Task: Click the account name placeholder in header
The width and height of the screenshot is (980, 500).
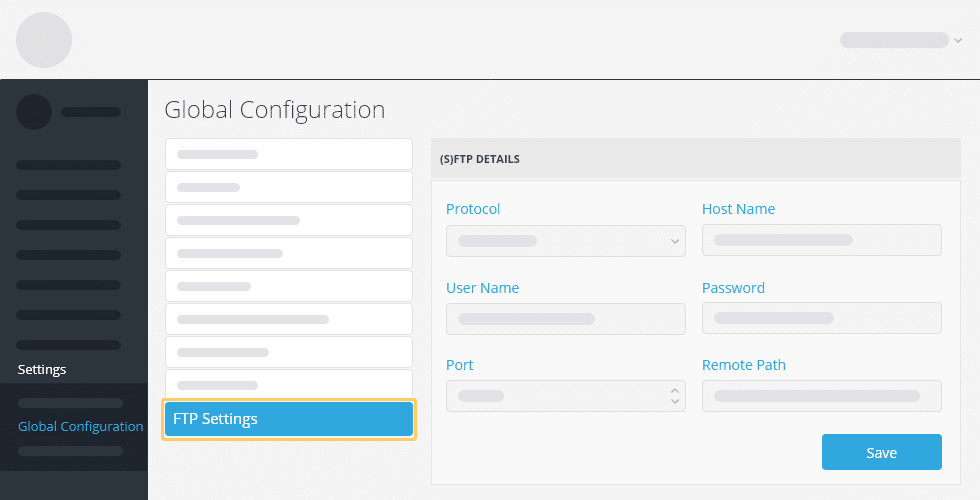Action: [894, 40]
